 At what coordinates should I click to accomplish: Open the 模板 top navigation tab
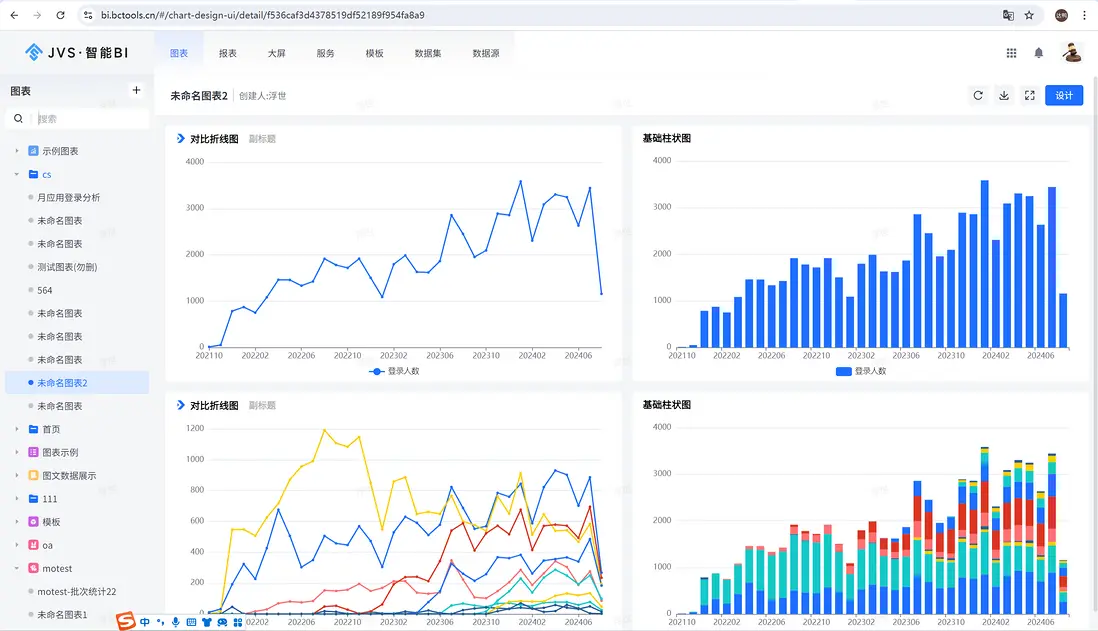375,53
